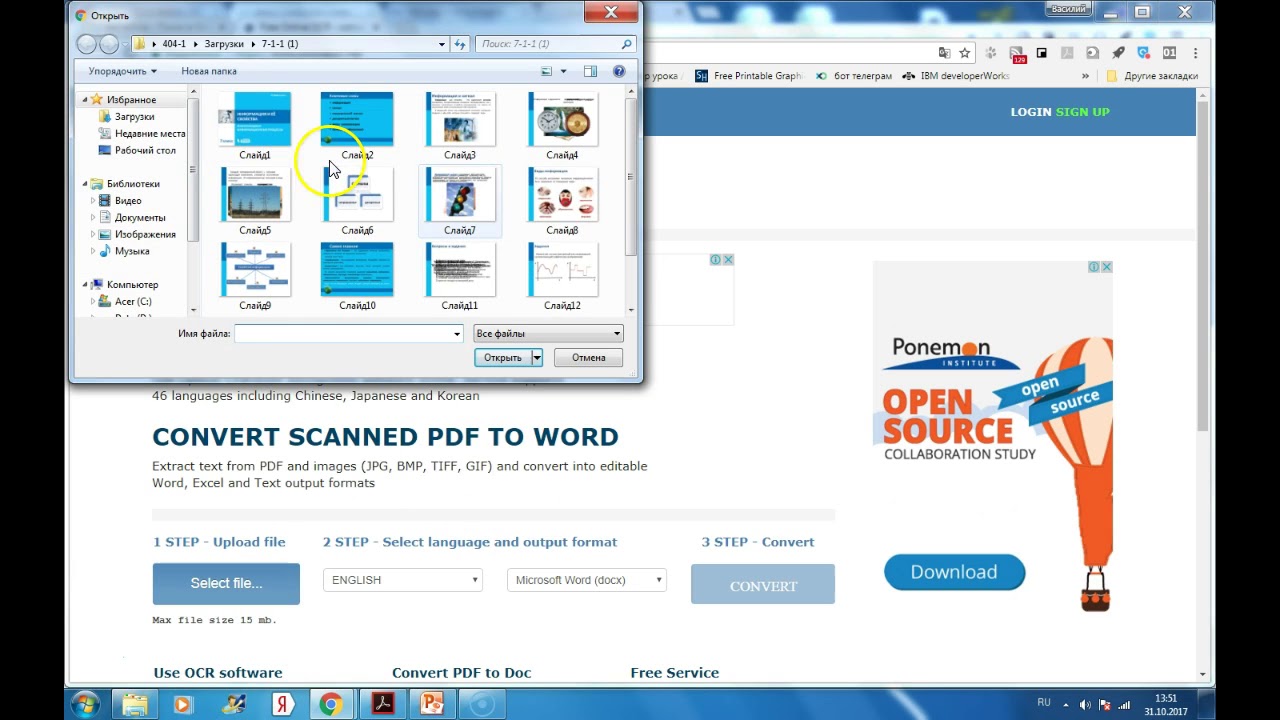Click the Select file... upload button

[x=226, y=584]
